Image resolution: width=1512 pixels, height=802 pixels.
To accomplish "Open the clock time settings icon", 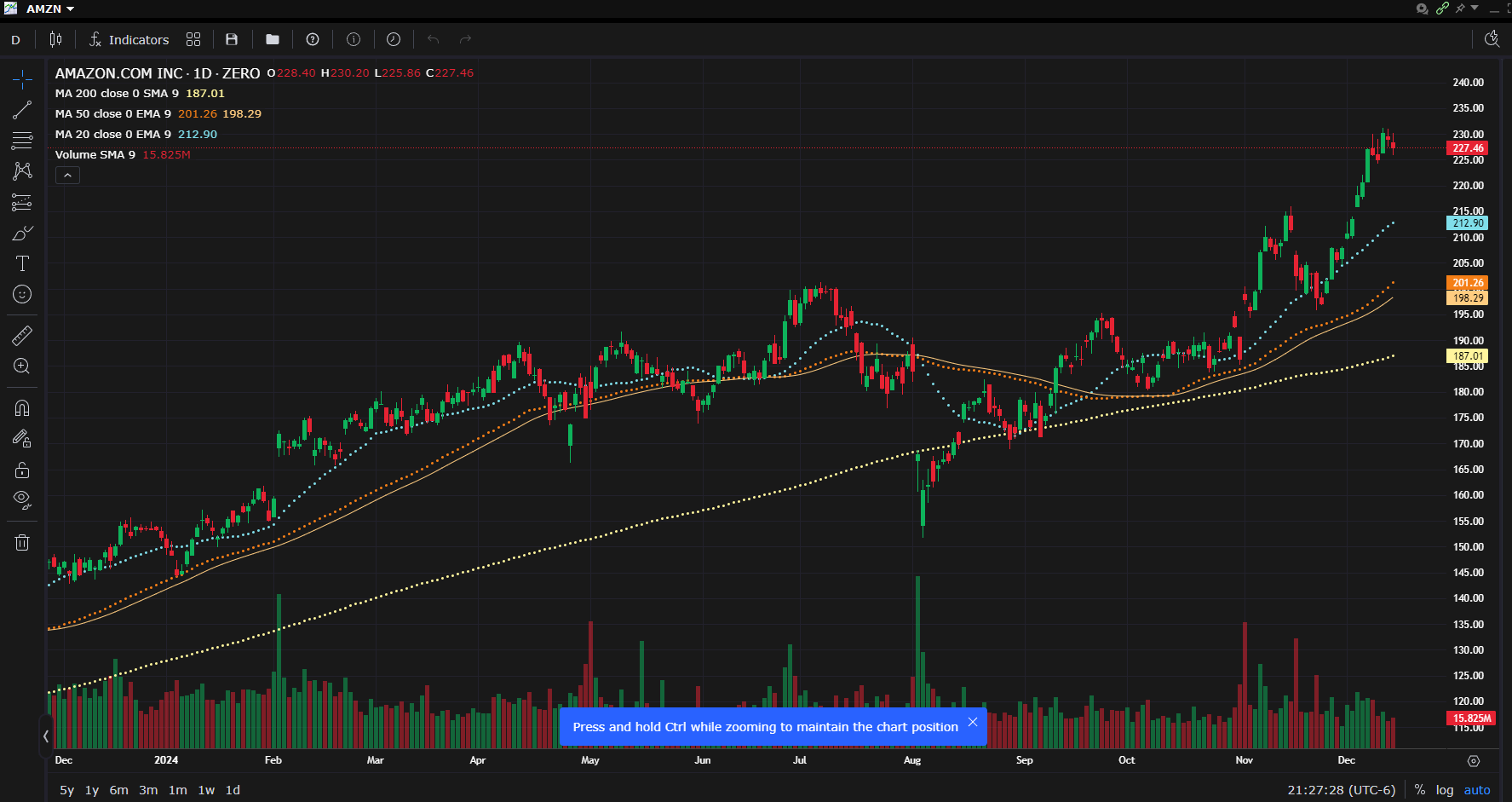I will point(394,39).
